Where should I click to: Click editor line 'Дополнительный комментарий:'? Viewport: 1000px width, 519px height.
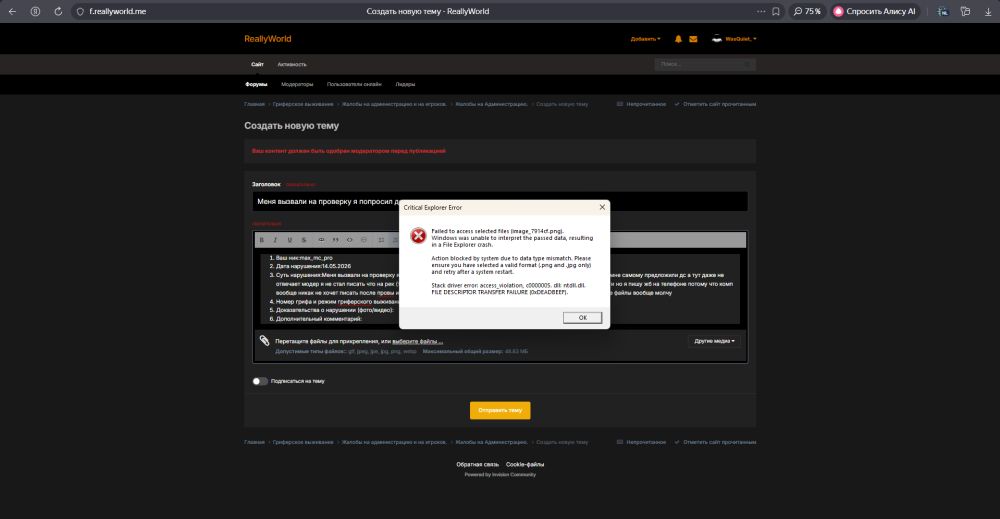319,319
